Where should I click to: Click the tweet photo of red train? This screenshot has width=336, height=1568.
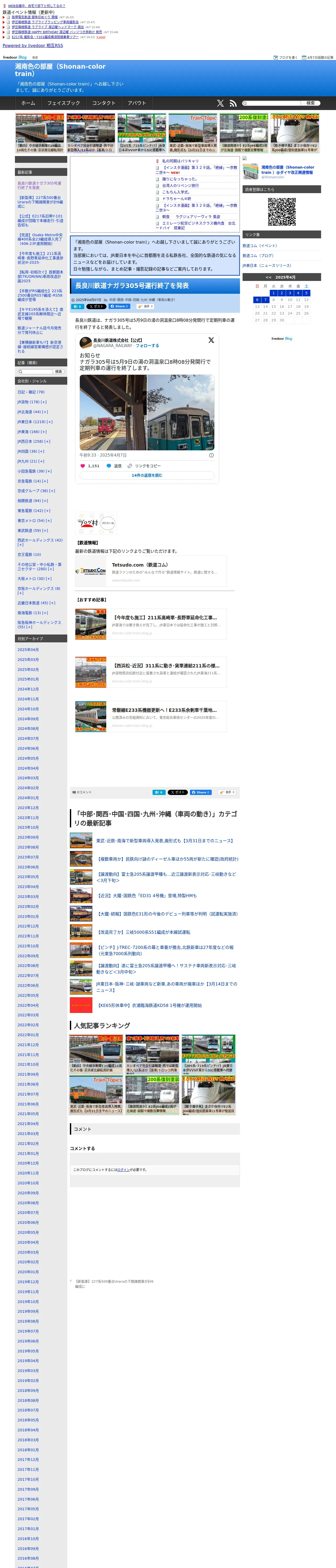[x=113, y=412]
